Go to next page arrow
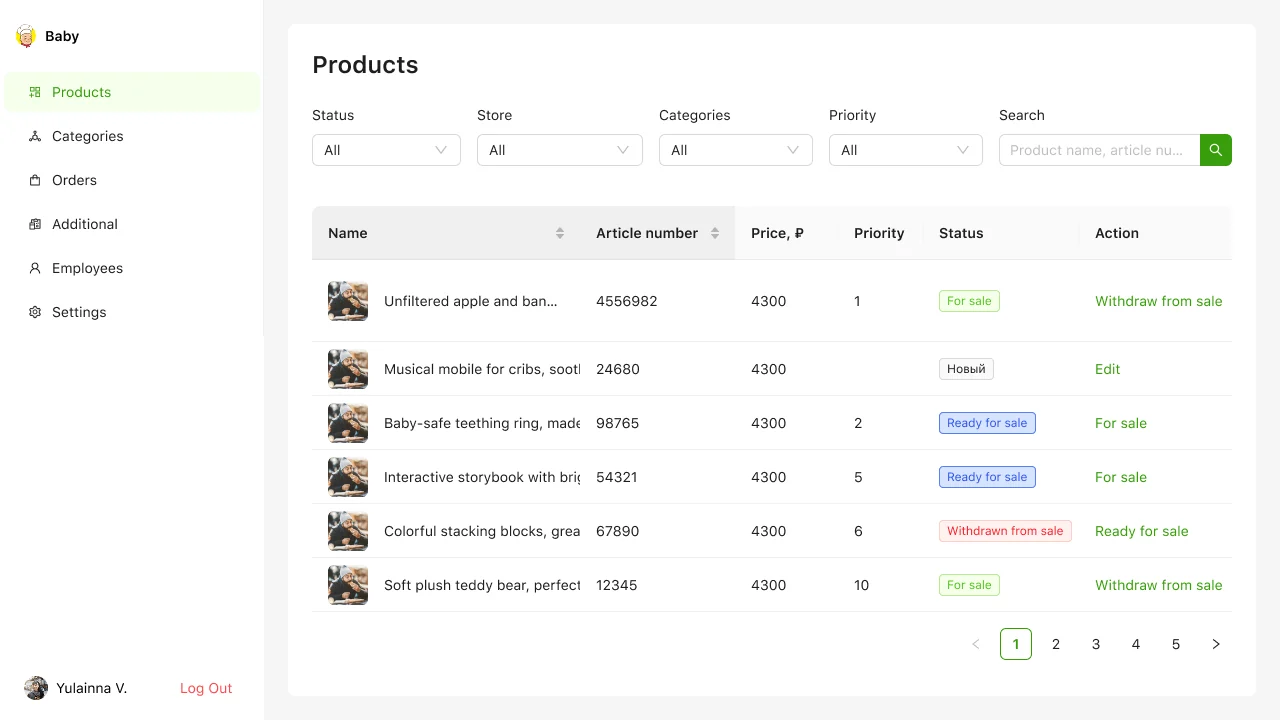Viewport: 1280px width, 720px height. [1216, 644]
